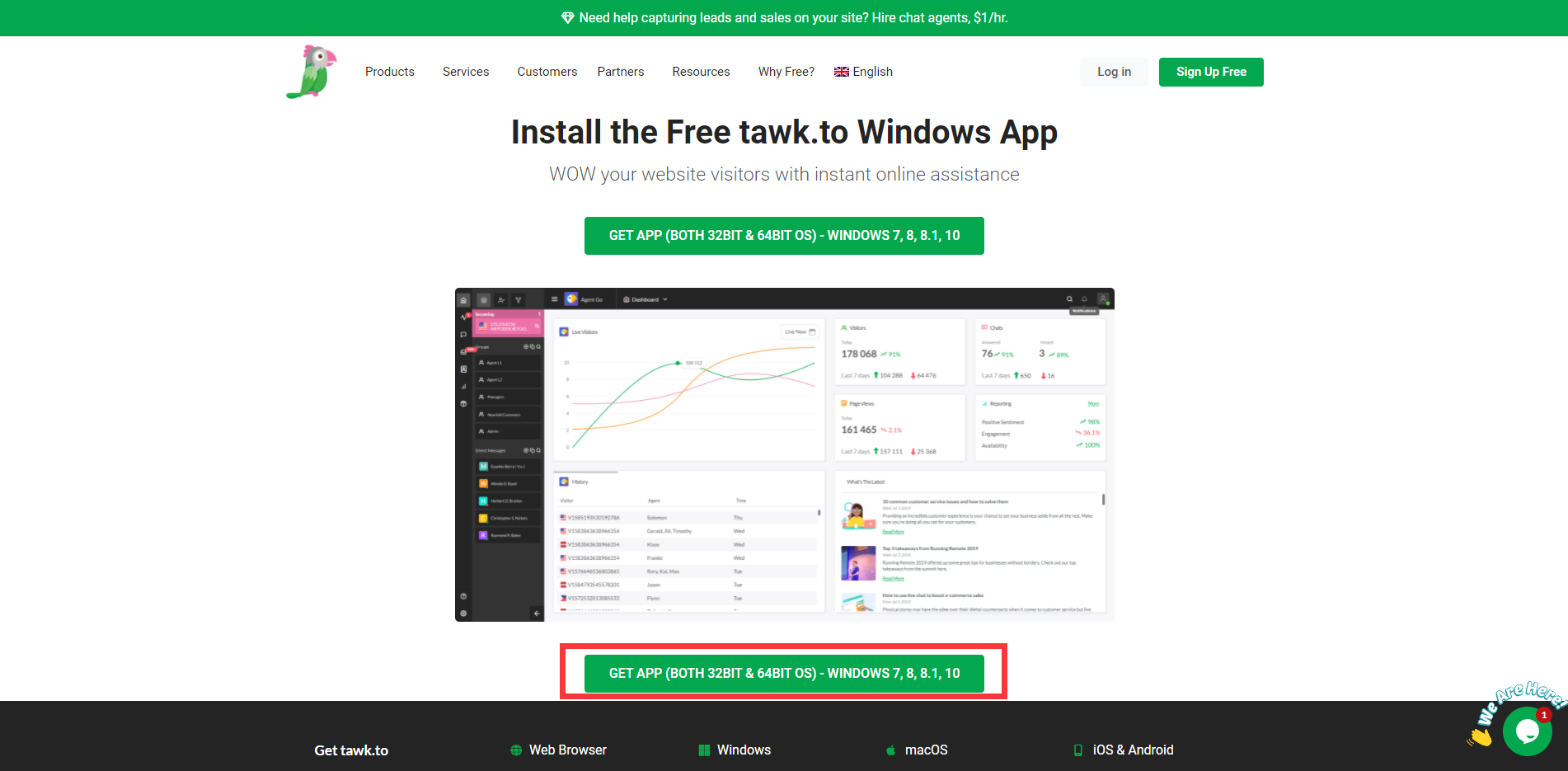This screenshot has height=771, width=1568.
Task: Click the Windows icon in footer
Action: (704, 750)
